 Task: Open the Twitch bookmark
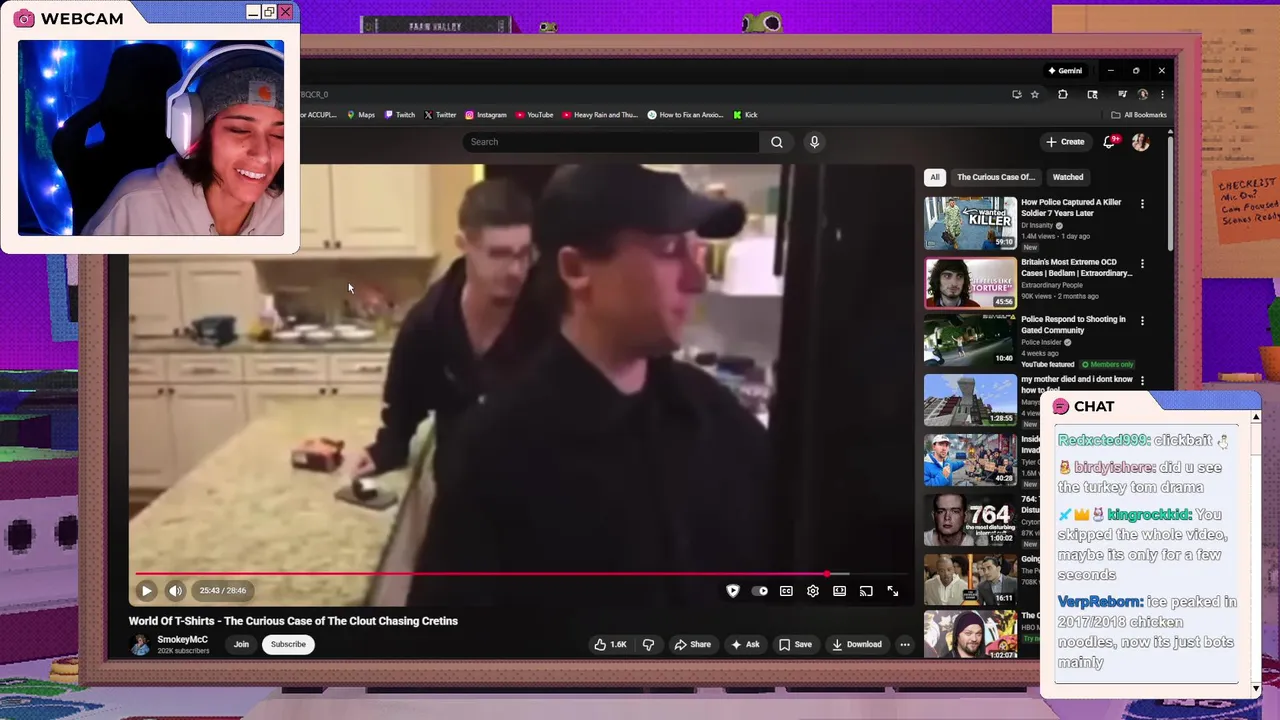click(x=400, y=115)
